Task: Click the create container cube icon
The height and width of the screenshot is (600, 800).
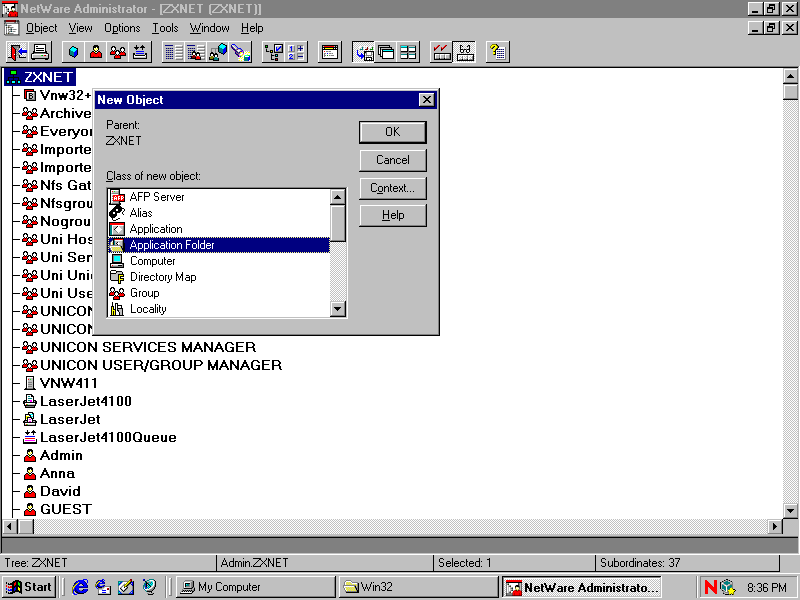Action: [x=73, y=52]
